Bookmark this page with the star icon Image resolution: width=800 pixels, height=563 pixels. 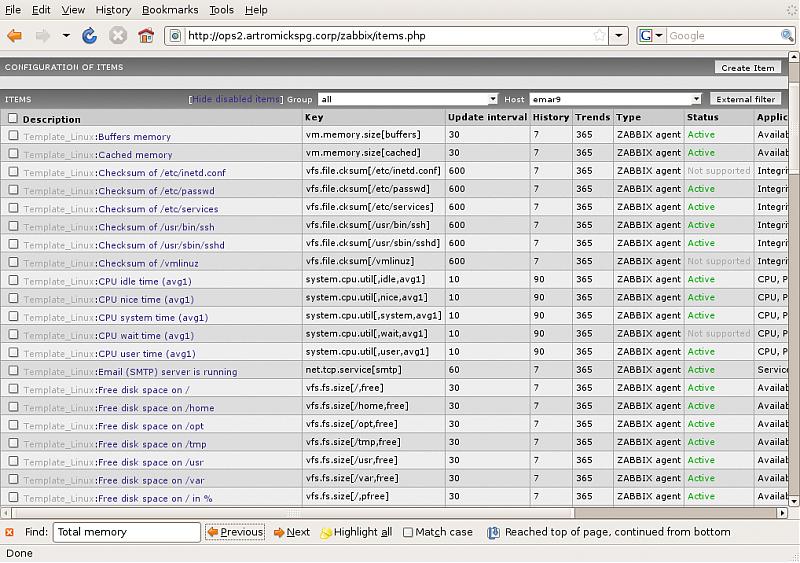599,36
